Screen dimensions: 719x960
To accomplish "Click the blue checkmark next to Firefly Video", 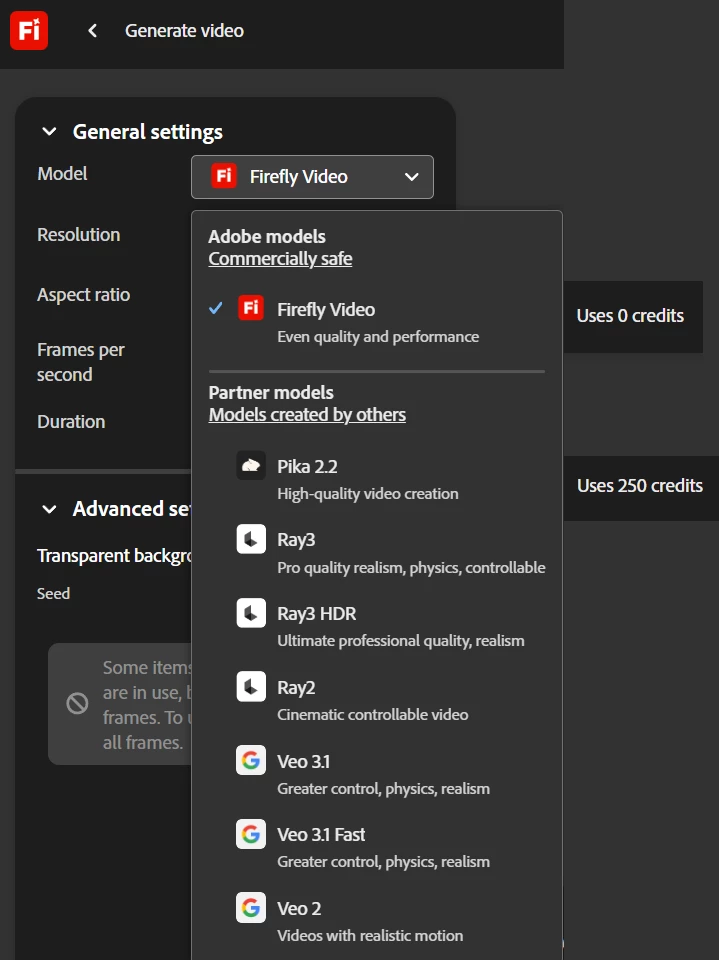I will (216, 308).
